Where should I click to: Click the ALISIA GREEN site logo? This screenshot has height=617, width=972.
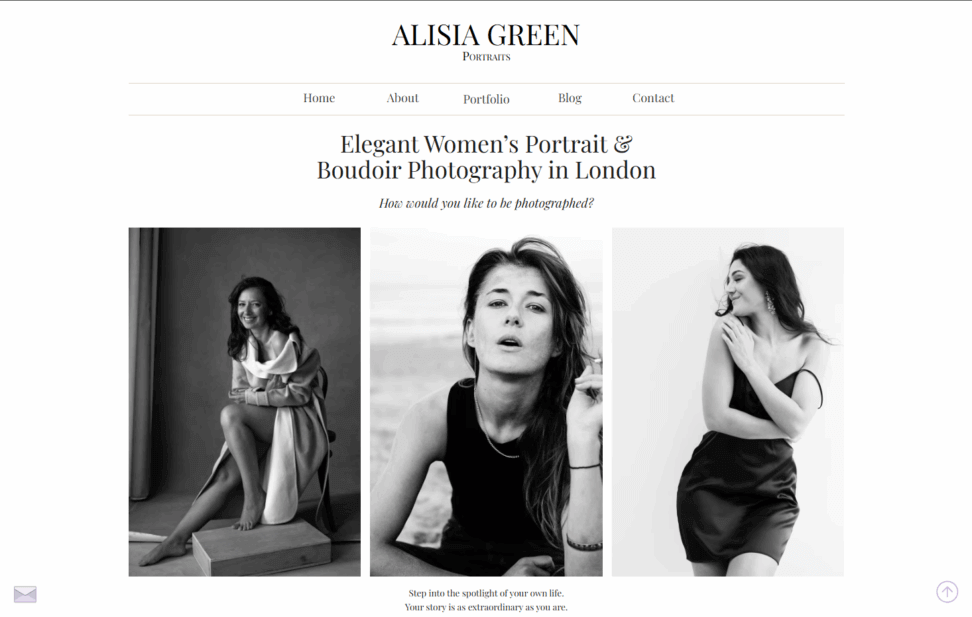(486, 35)
